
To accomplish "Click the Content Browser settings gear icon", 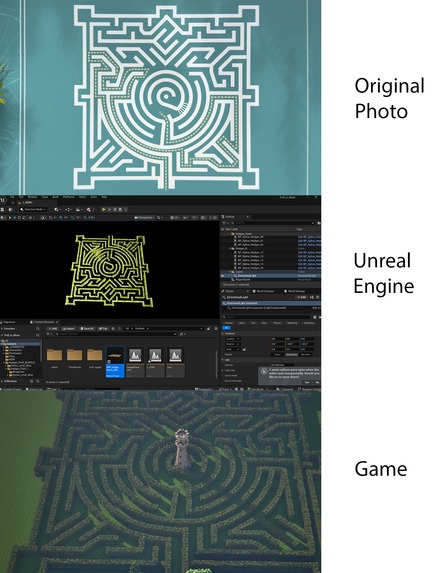I will (x=216, y=329).
